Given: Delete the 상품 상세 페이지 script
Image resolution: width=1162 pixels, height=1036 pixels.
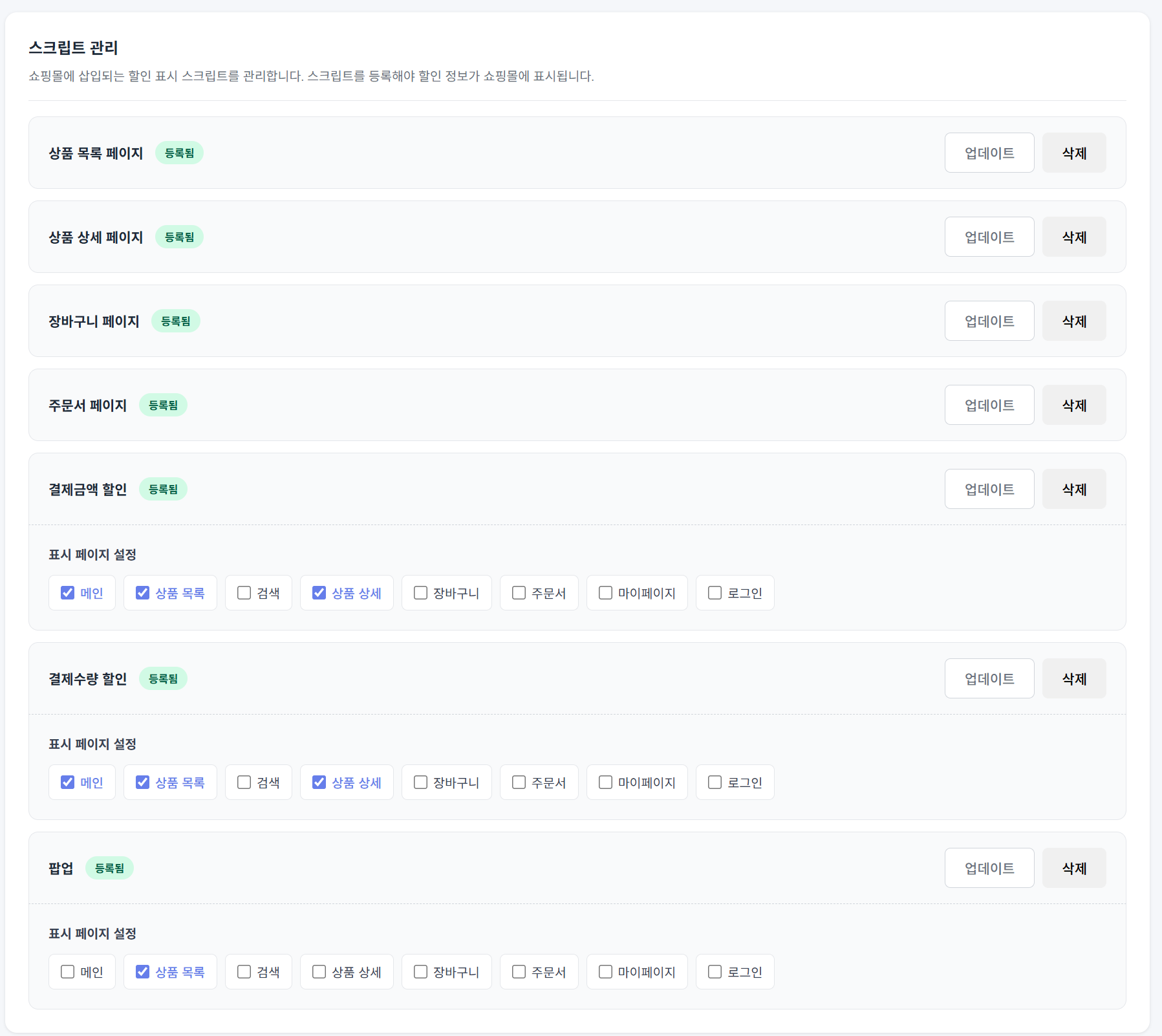Looking at the screenshot, I should [1073, 237].
